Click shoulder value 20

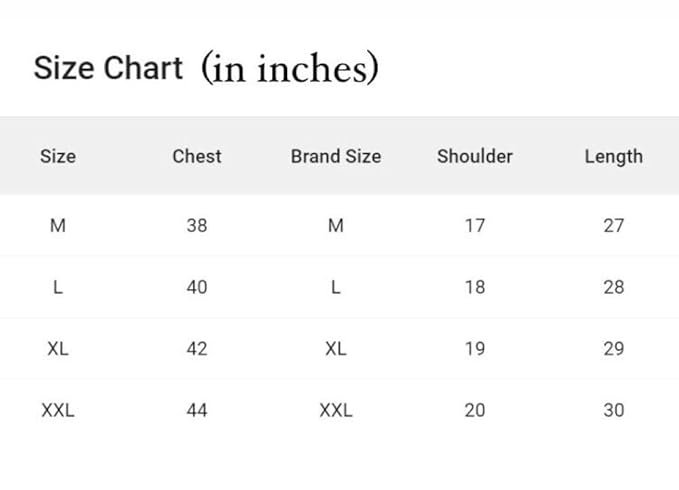tap(475, 410)
